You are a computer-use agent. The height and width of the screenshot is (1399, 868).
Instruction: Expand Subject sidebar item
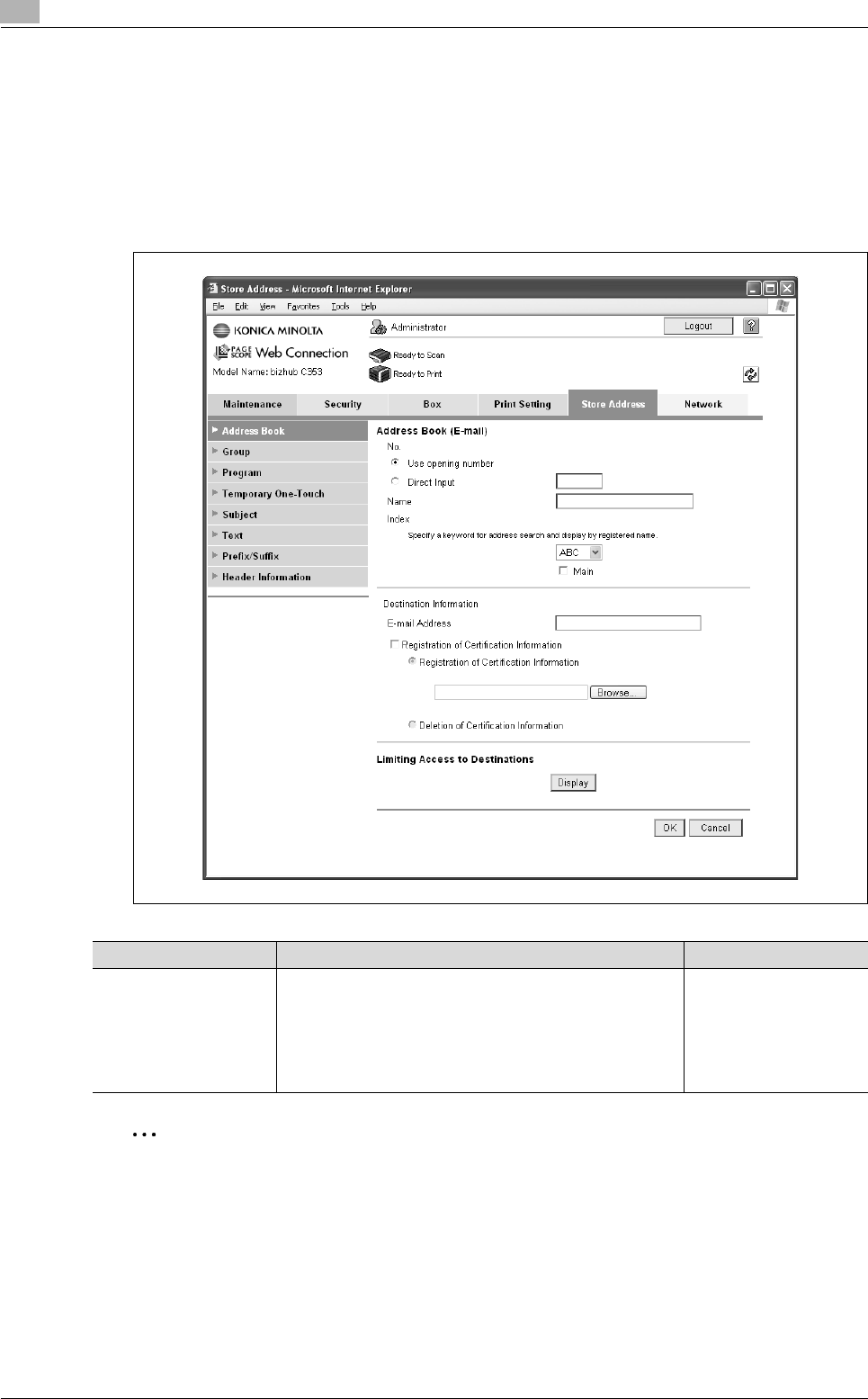[x=288, y=515]
